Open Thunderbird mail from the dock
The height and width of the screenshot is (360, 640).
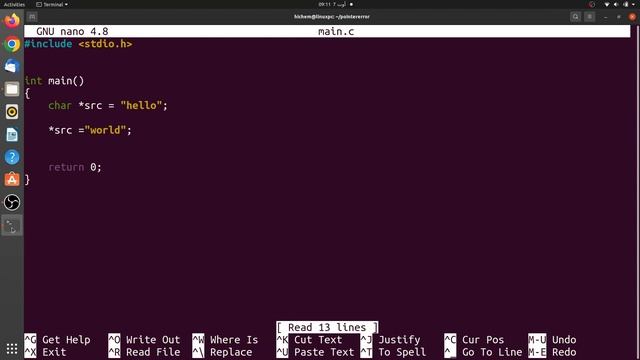point(12,66)
